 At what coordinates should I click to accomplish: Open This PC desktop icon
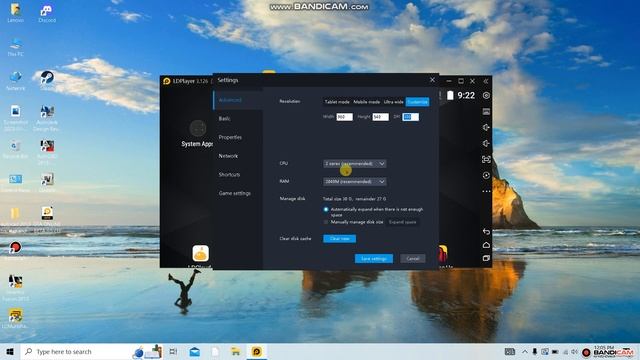click(16, 47)
